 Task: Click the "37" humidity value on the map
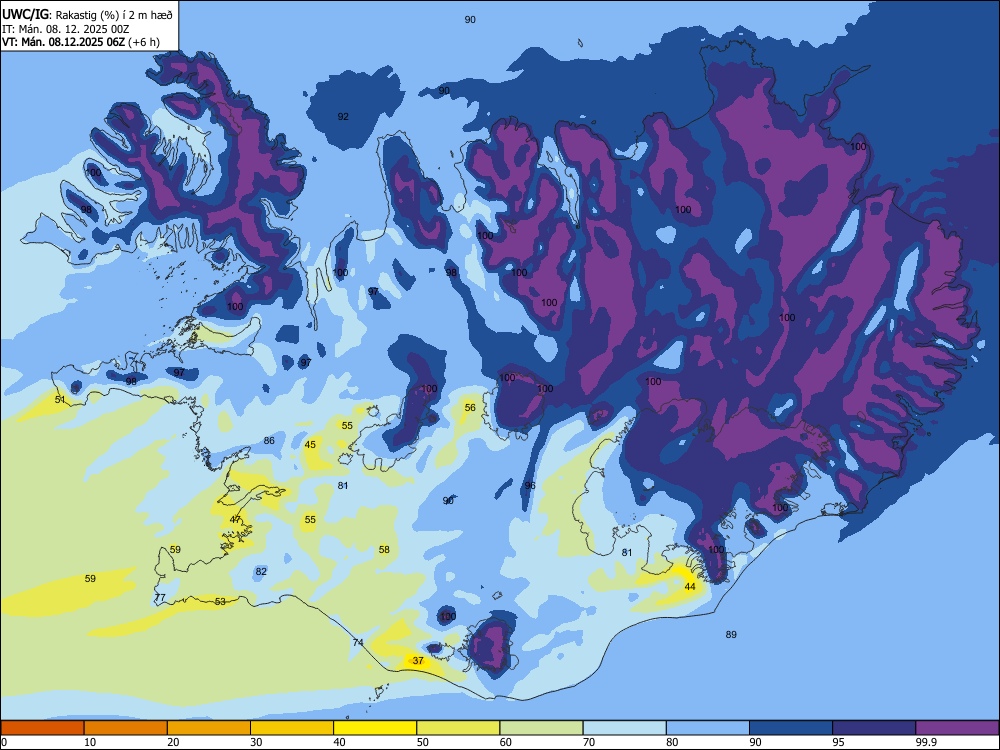(x=418, y=661)
